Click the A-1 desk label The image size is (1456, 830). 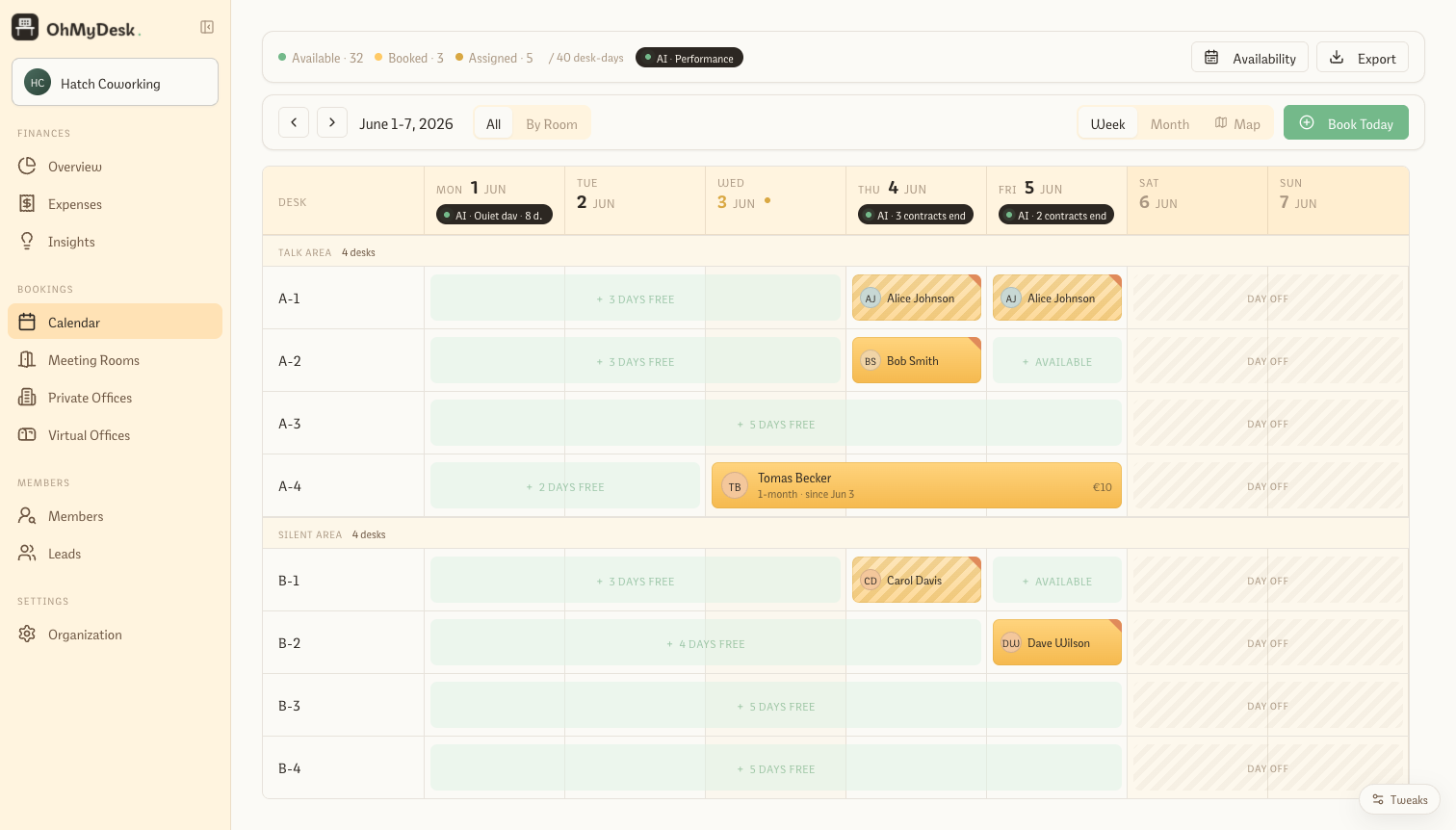point(289,298)
